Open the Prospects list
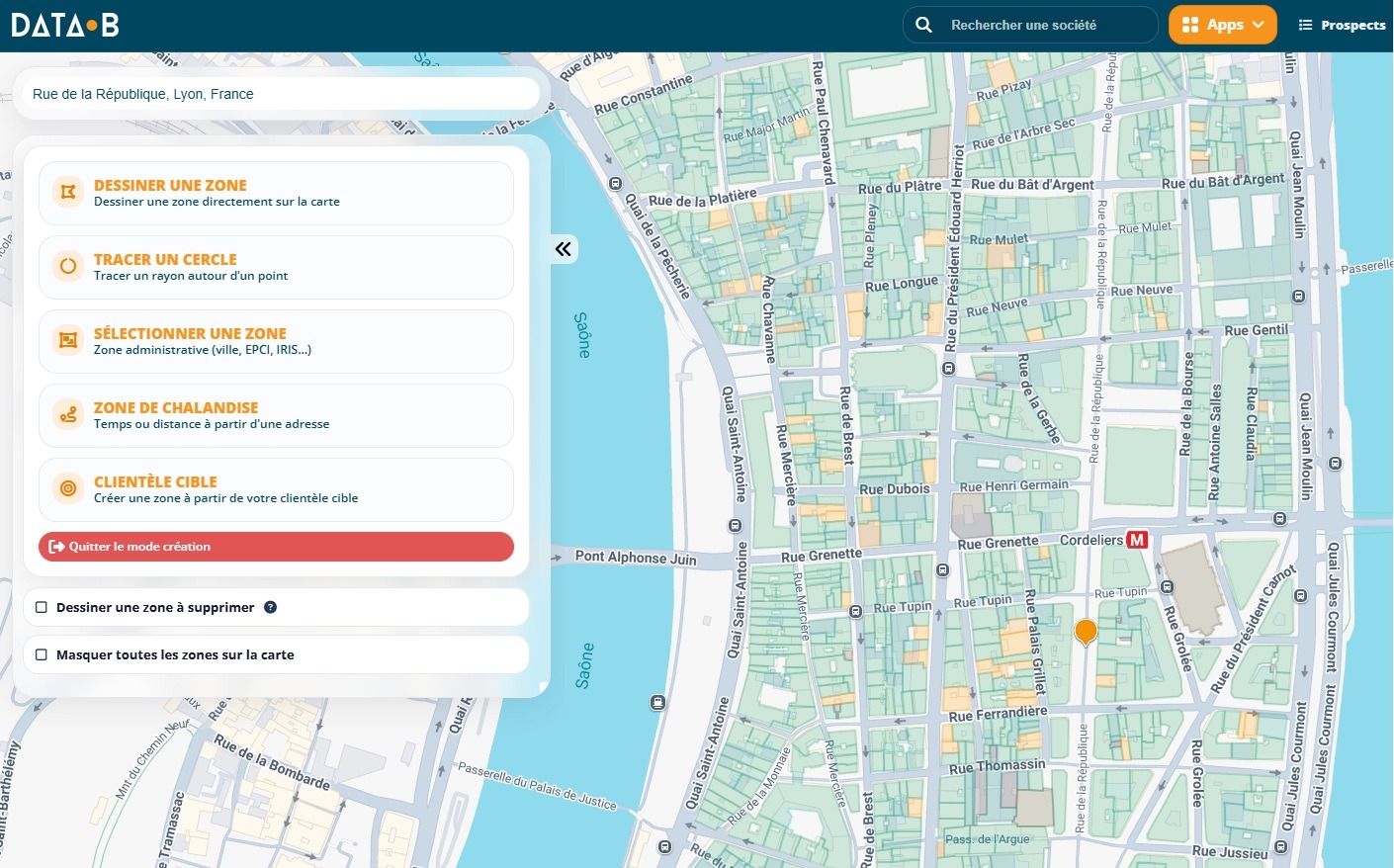This screenshot has width=1394, height=868. 1342,25
